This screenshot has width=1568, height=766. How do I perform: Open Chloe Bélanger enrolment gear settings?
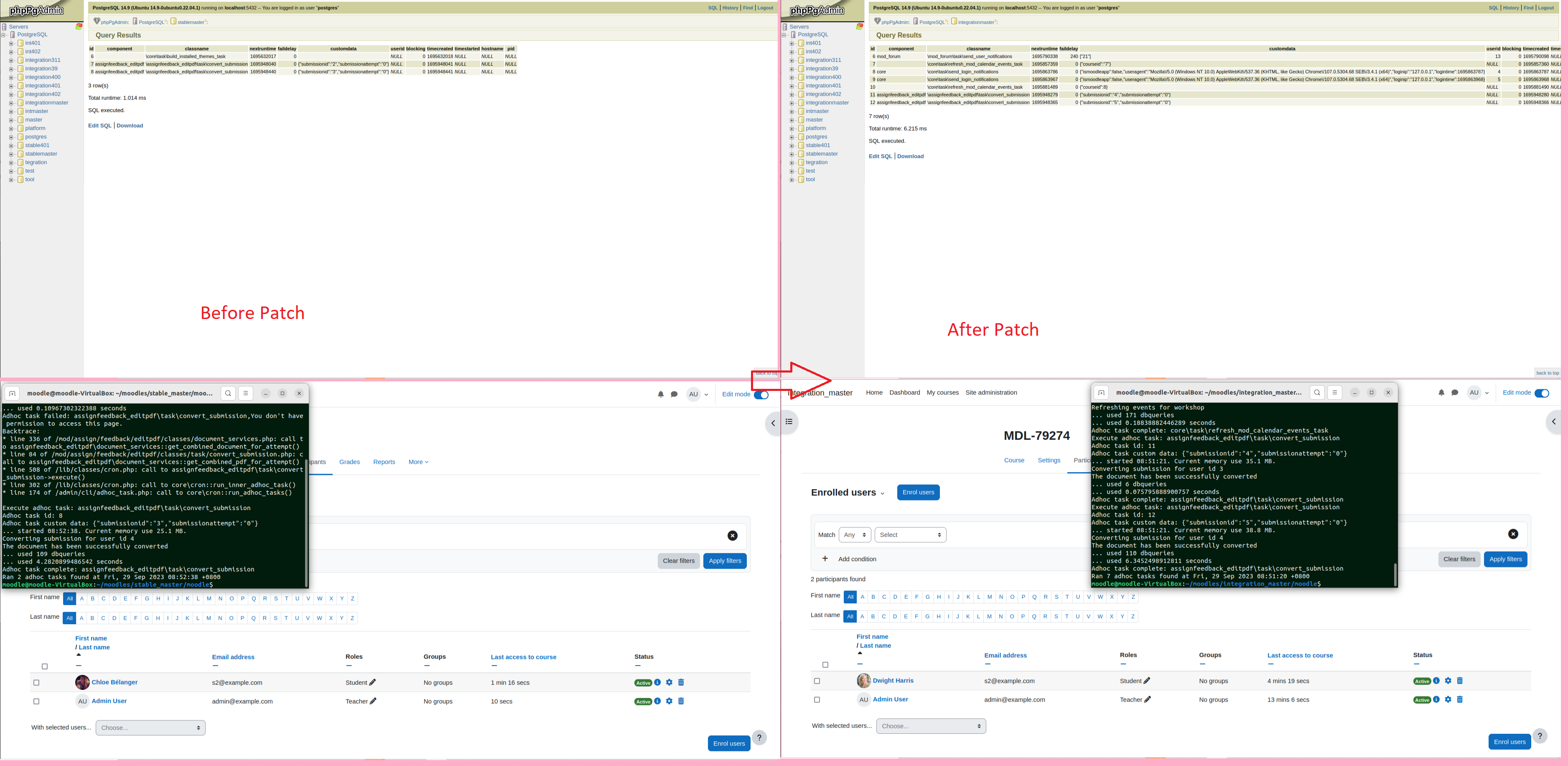(x=669, y=682)
